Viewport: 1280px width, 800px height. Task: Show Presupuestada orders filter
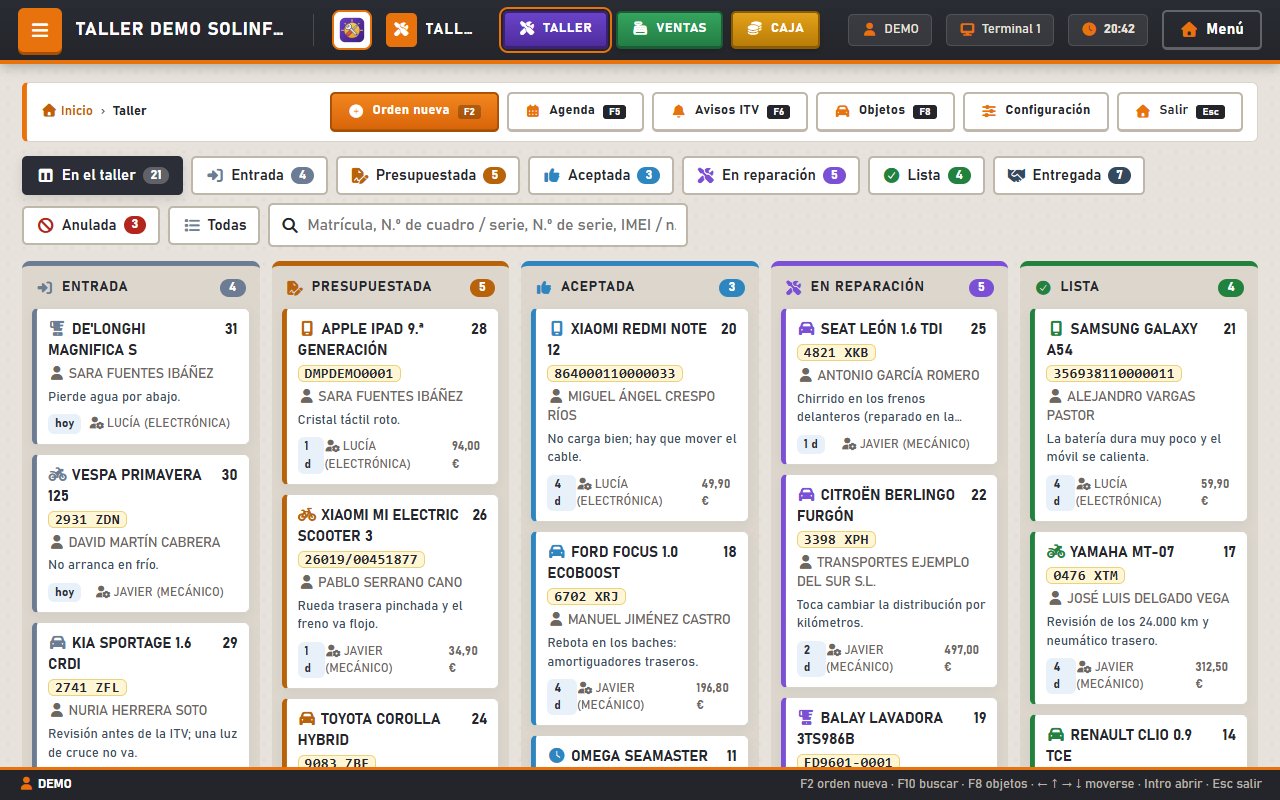pos(428,175)
